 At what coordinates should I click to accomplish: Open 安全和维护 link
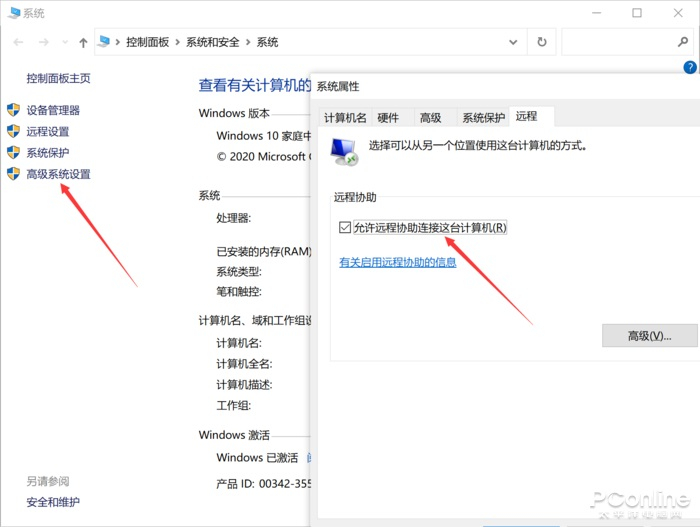[x=53, y=502]
